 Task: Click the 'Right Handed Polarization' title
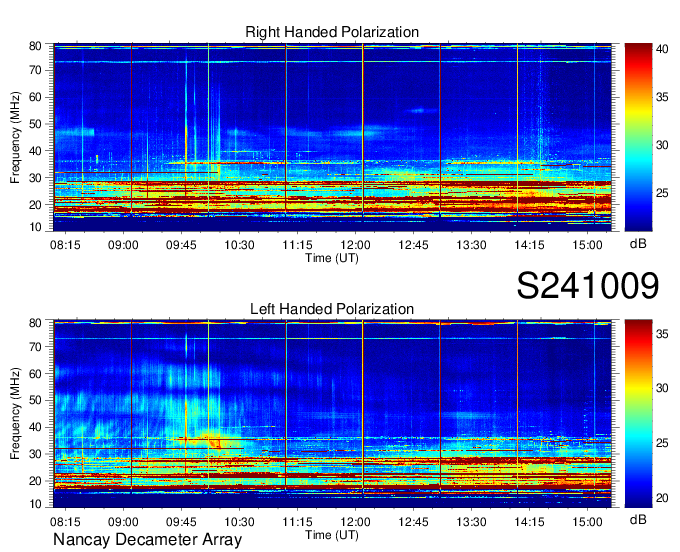(332, 32)
